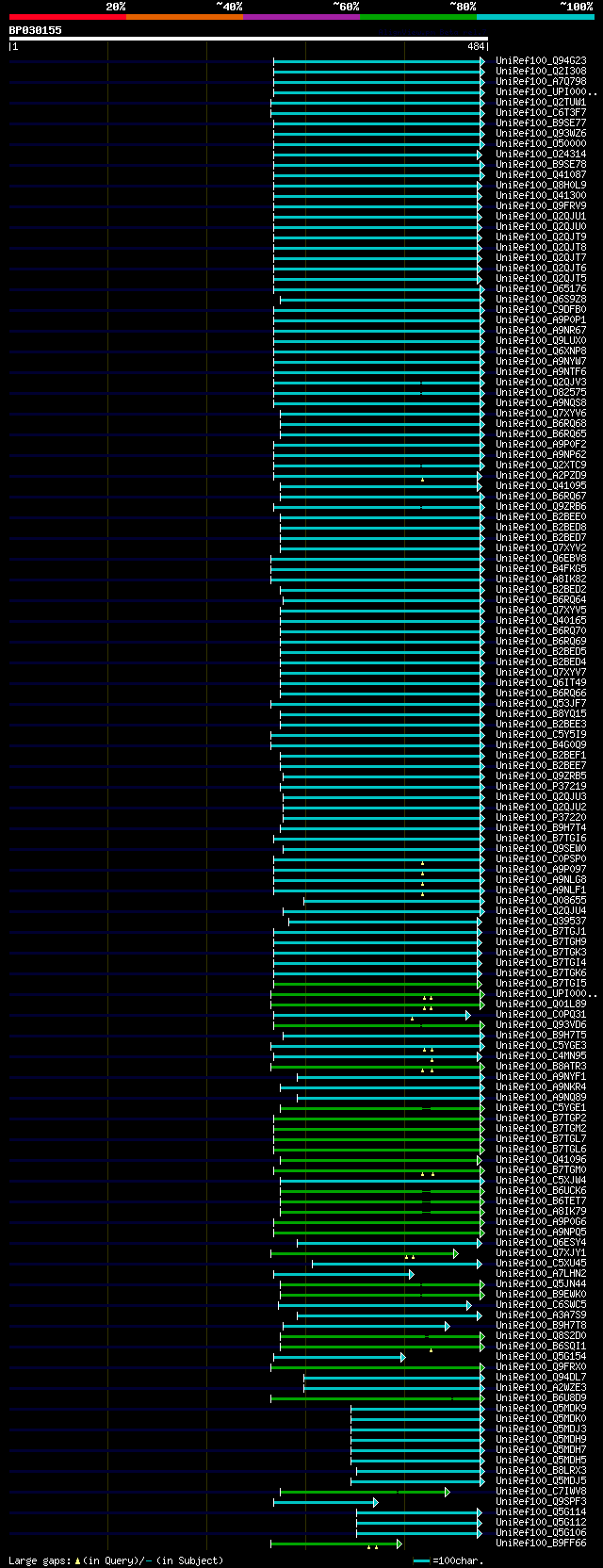603x1568 pixels.
Task: Click hit label UniRef100_O24314
Action: click(x=541, y=154)
